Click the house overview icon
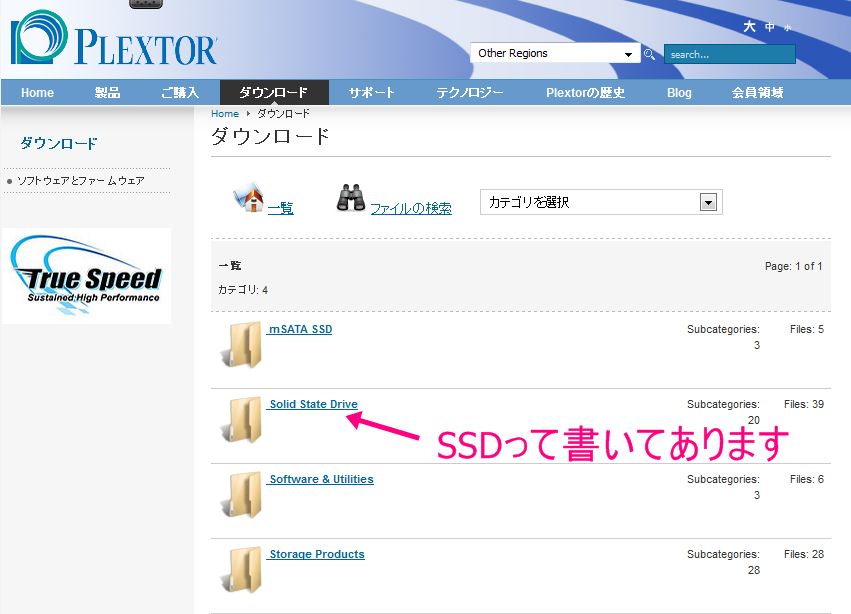The image size is (851, 614). point(249,198)
